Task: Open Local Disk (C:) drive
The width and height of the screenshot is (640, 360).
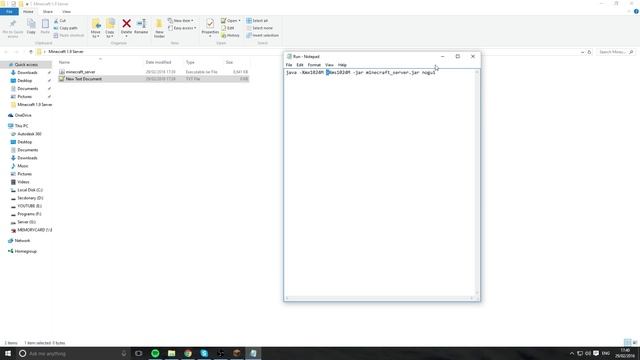Action: [x=30, y=190]
